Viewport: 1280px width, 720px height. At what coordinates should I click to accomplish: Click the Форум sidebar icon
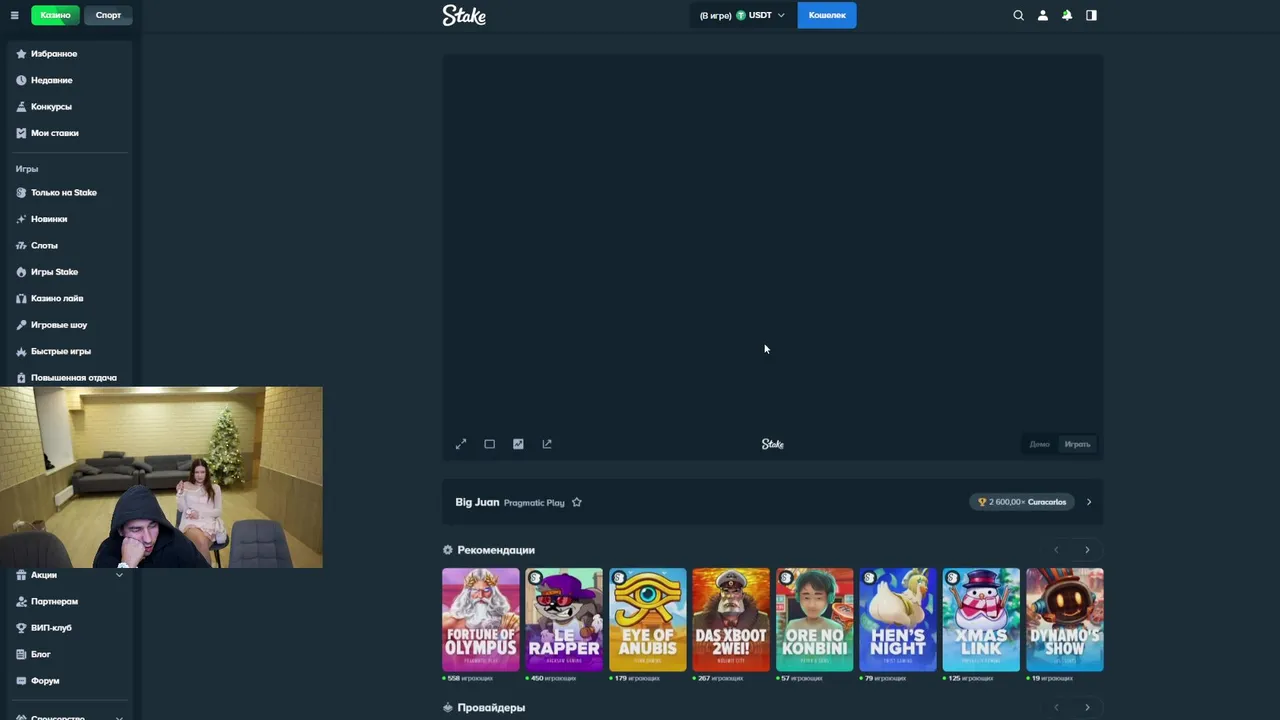pyautogui.click(x=21, y=681)
